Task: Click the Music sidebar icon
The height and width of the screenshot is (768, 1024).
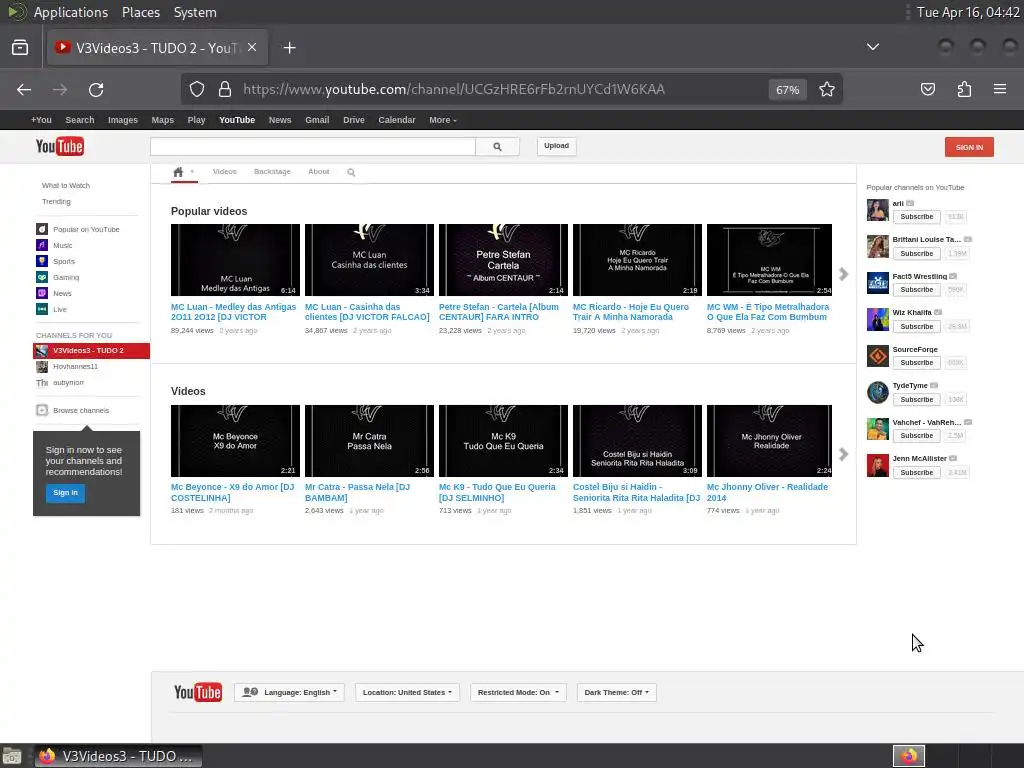Action: (x=42, y=245)
